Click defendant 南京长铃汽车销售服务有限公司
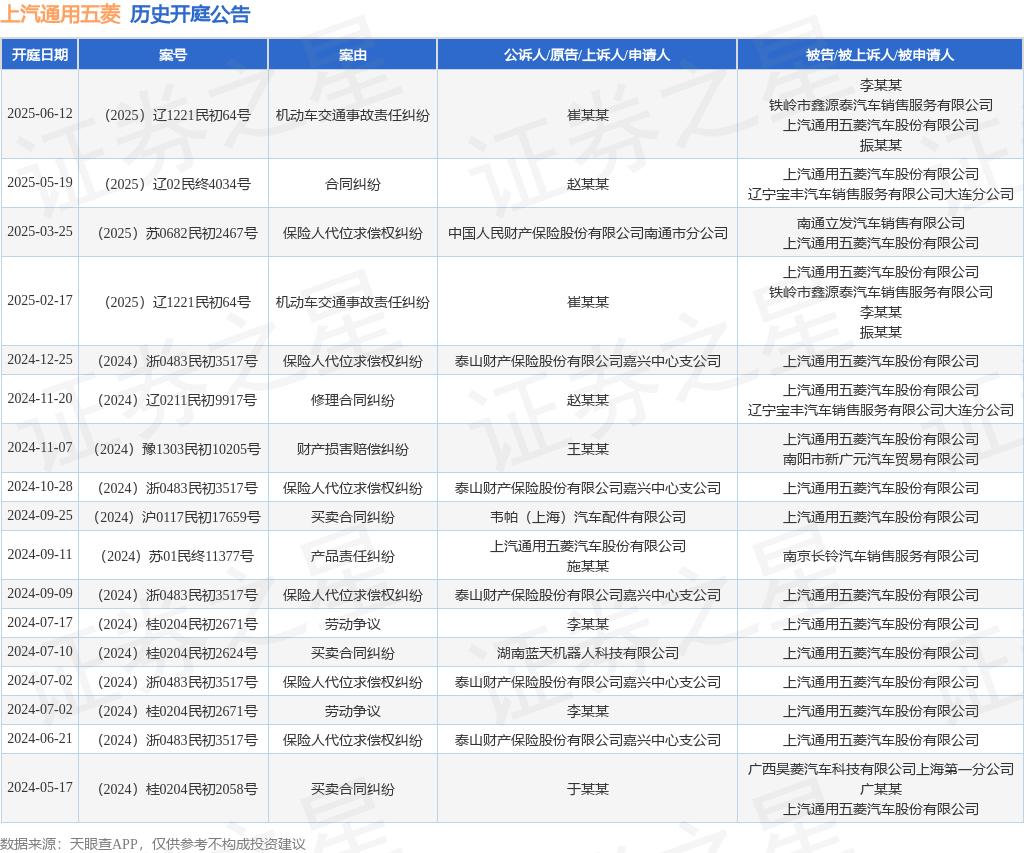Viewport: 1024px width, 853px height. tap(881, 556)
